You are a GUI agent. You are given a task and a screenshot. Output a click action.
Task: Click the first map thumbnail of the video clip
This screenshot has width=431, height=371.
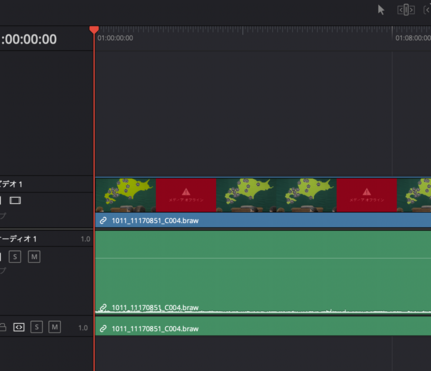pyautogui.click(x=126, y=195)
